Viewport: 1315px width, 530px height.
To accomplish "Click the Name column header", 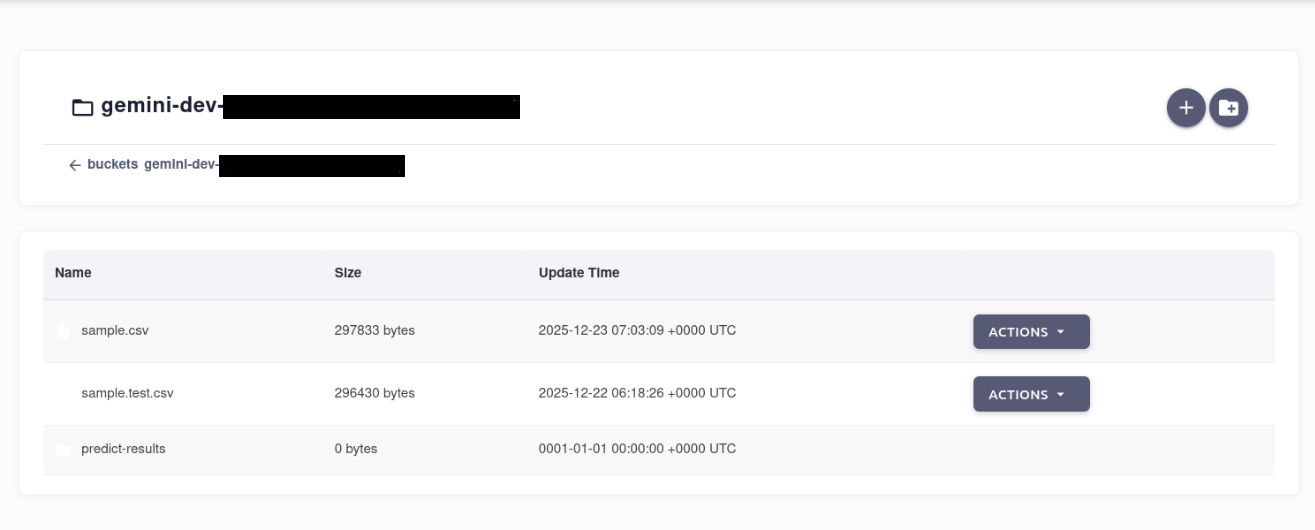I will click(73, 272).
